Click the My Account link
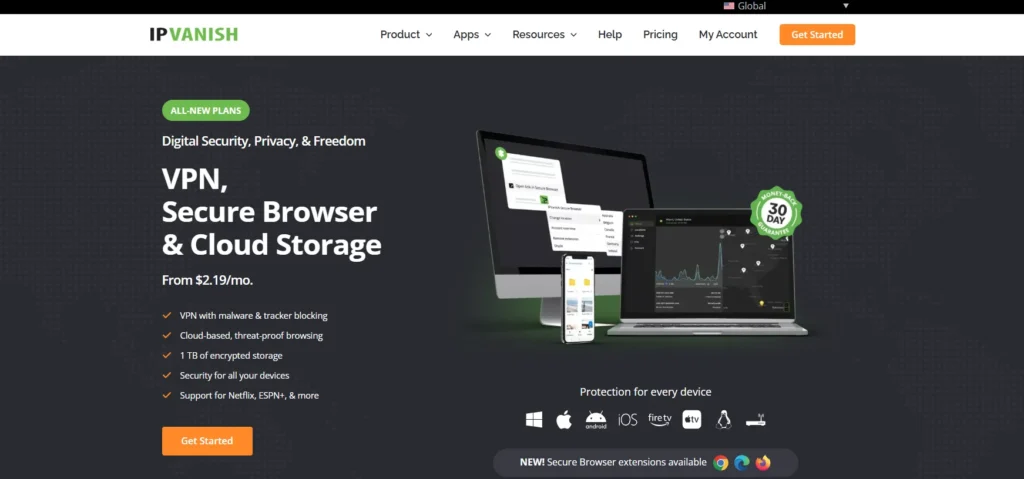This screenshot has height=479, width=1024. [728, 34]
